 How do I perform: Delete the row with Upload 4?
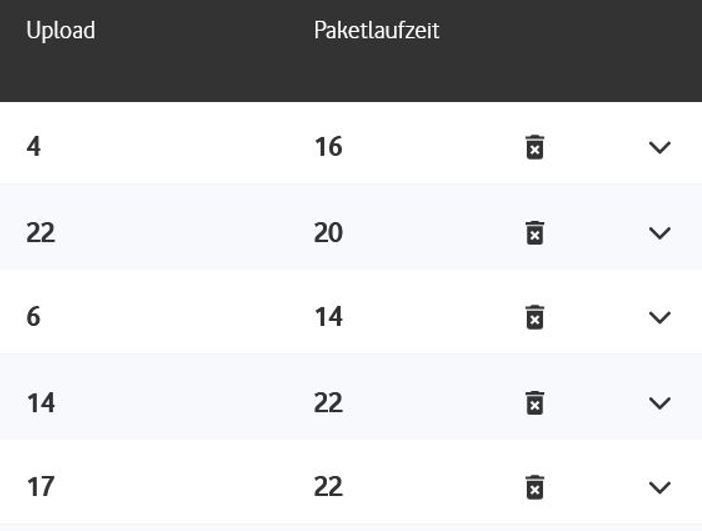point(535,148)
